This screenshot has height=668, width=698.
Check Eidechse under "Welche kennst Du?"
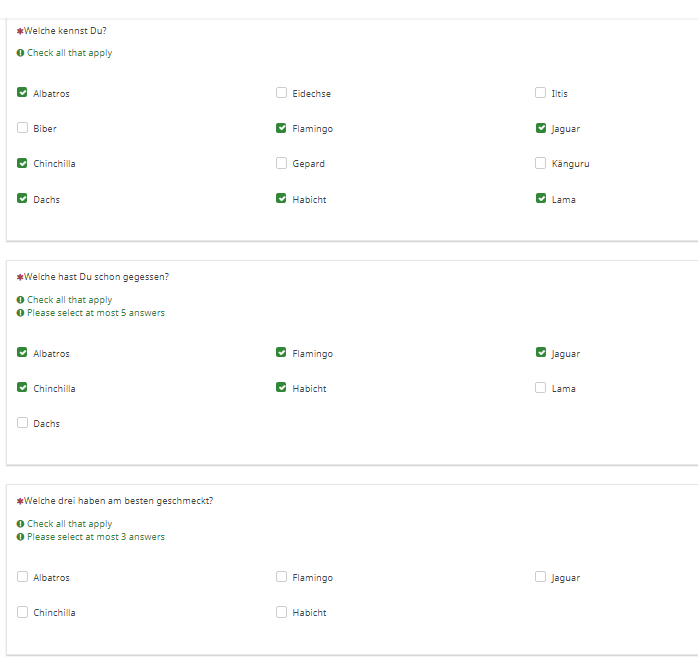pos(282,93)
